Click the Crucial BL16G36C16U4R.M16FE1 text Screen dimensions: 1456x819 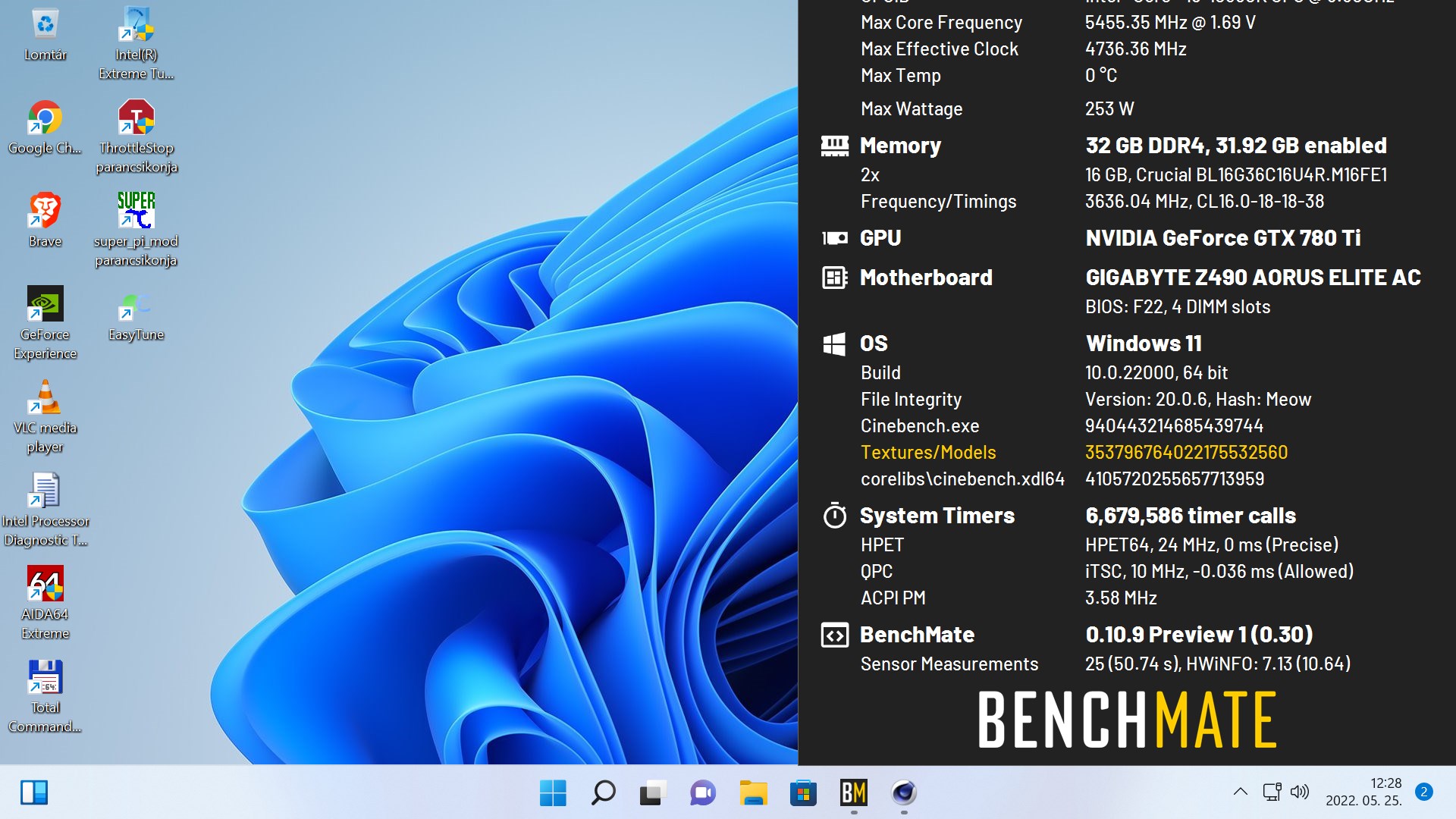tap(1236, 175)
